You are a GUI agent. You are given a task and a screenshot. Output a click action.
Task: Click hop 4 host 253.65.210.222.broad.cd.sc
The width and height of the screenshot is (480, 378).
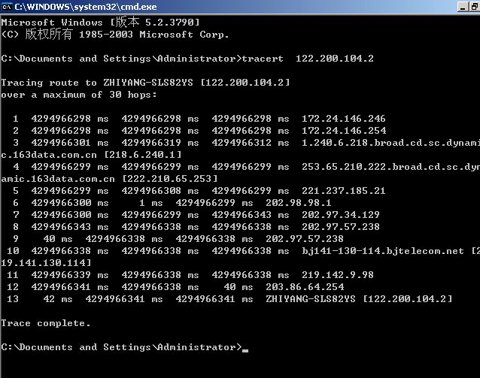coord(391,167)
